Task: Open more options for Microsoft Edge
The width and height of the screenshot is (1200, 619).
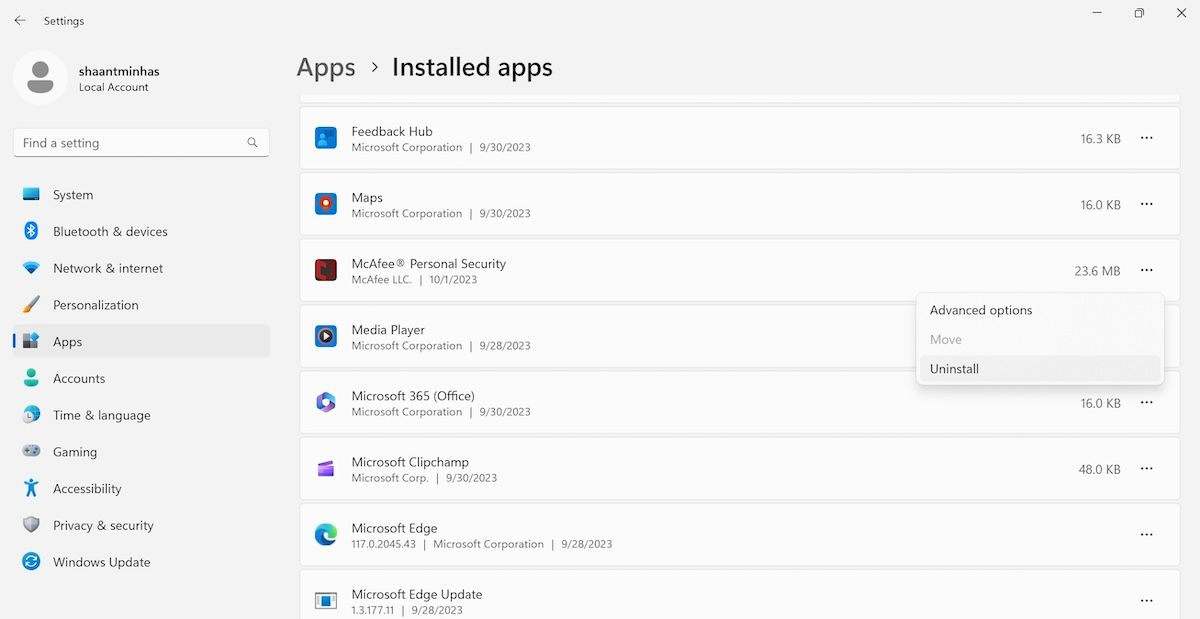Action: point(1146,534)
